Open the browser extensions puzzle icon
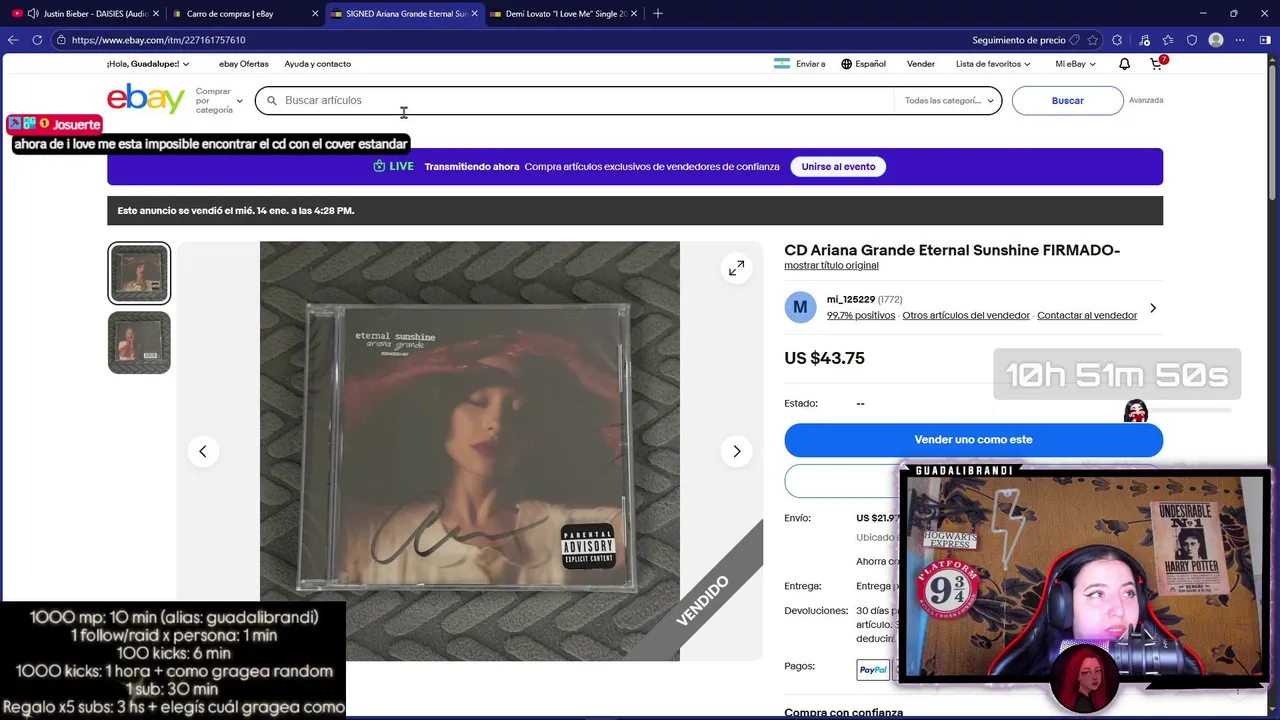This screenshot has width=1280, height=720. (1117, 40)
